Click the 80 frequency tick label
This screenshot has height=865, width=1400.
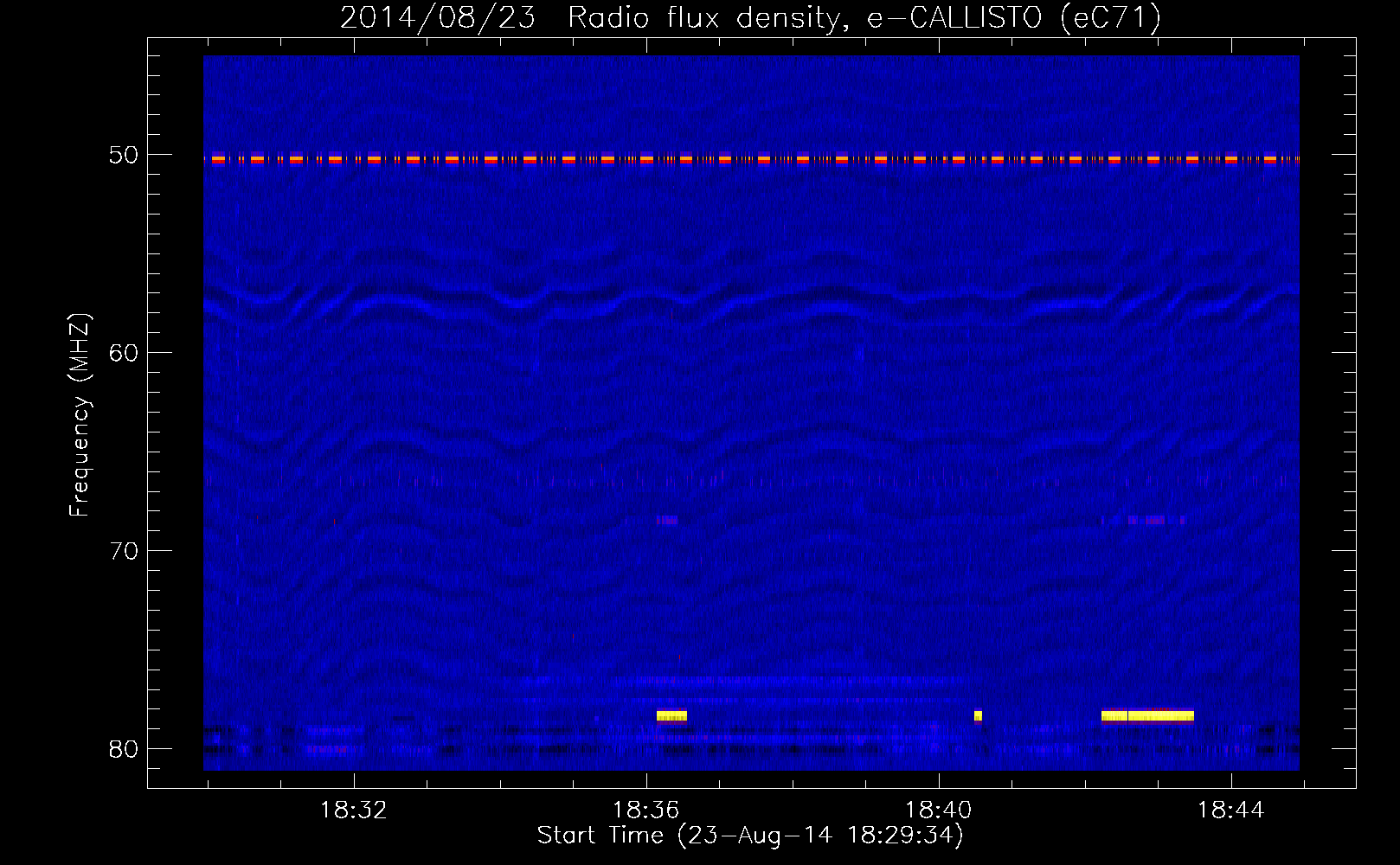tap(124, 749)
